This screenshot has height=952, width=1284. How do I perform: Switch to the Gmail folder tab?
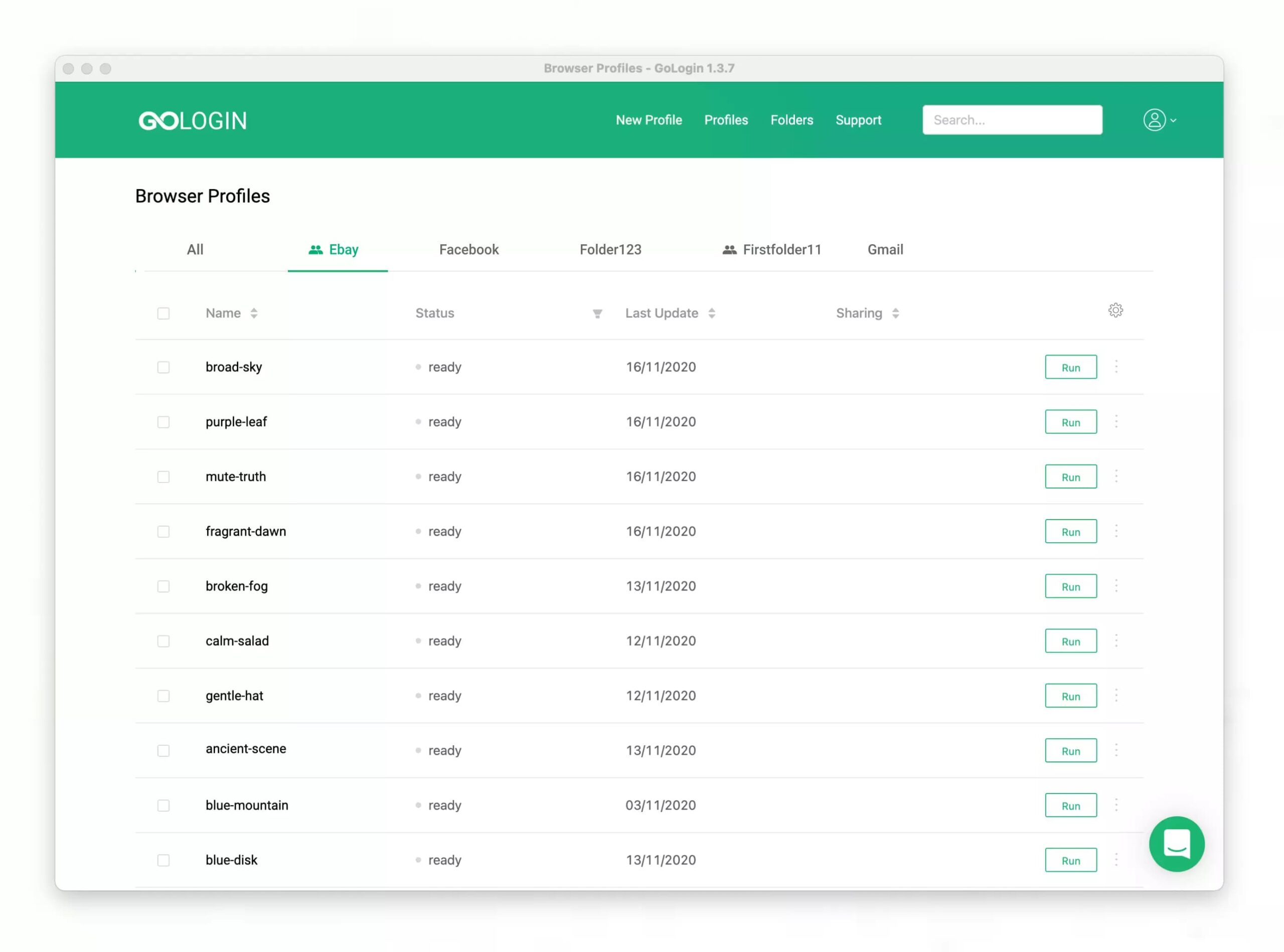click(x=885, y=249)
